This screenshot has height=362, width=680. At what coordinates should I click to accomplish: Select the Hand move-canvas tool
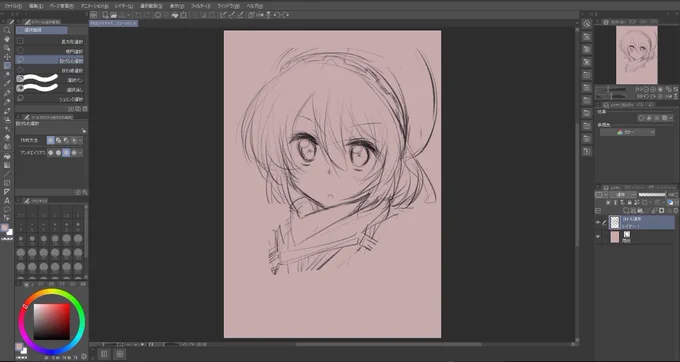pyautogui.click(x=7, y=39)
